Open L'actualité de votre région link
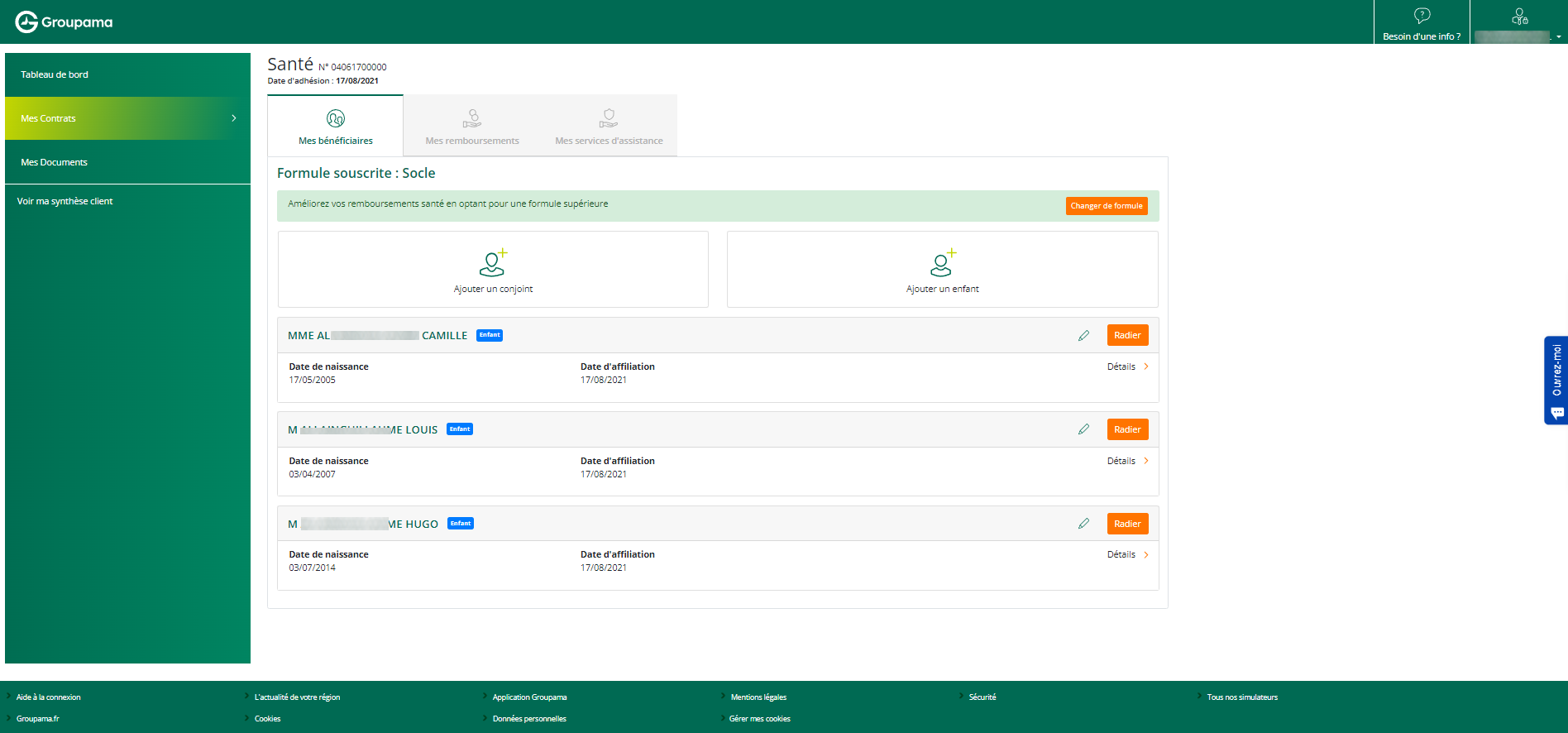The width and height of the screenshot is (1568, 733). click(x=297, y=697)
